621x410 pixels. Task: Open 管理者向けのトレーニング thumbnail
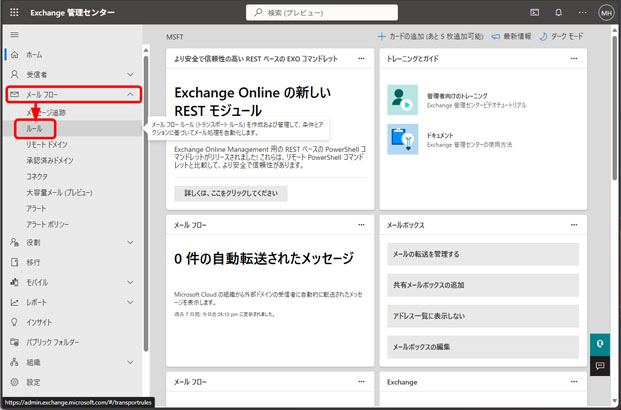pyautogui.click(x=402, y=100)
